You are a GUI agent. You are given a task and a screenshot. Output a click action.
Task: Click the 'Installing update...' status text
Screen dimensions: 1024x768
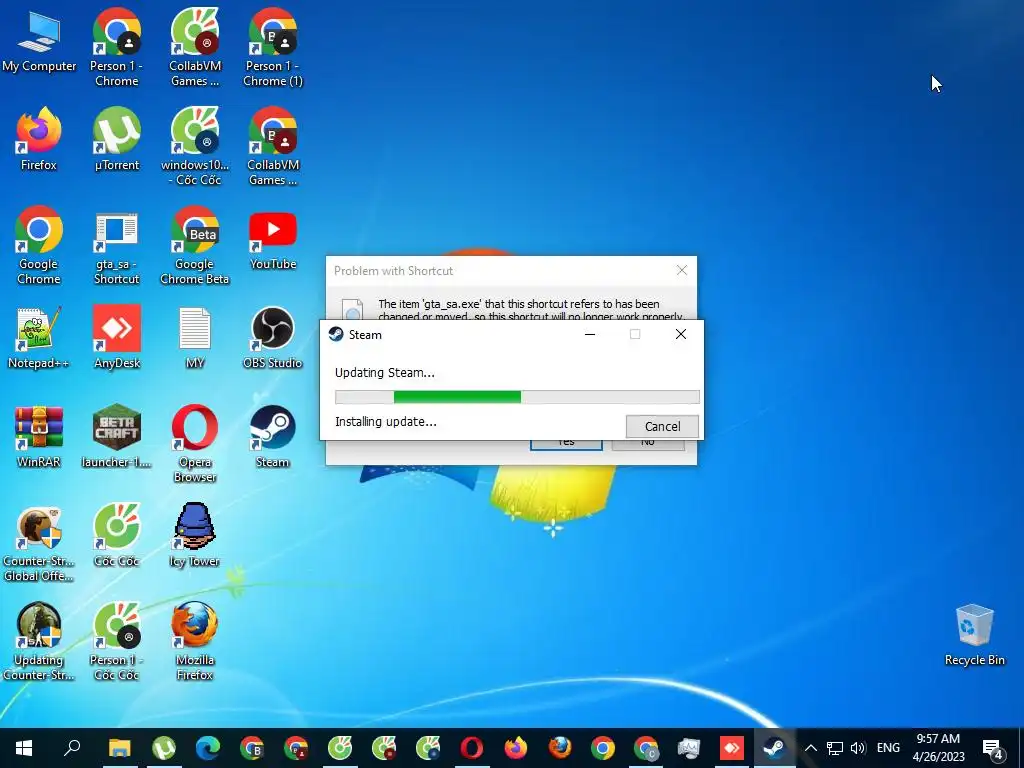click(385, 422)
